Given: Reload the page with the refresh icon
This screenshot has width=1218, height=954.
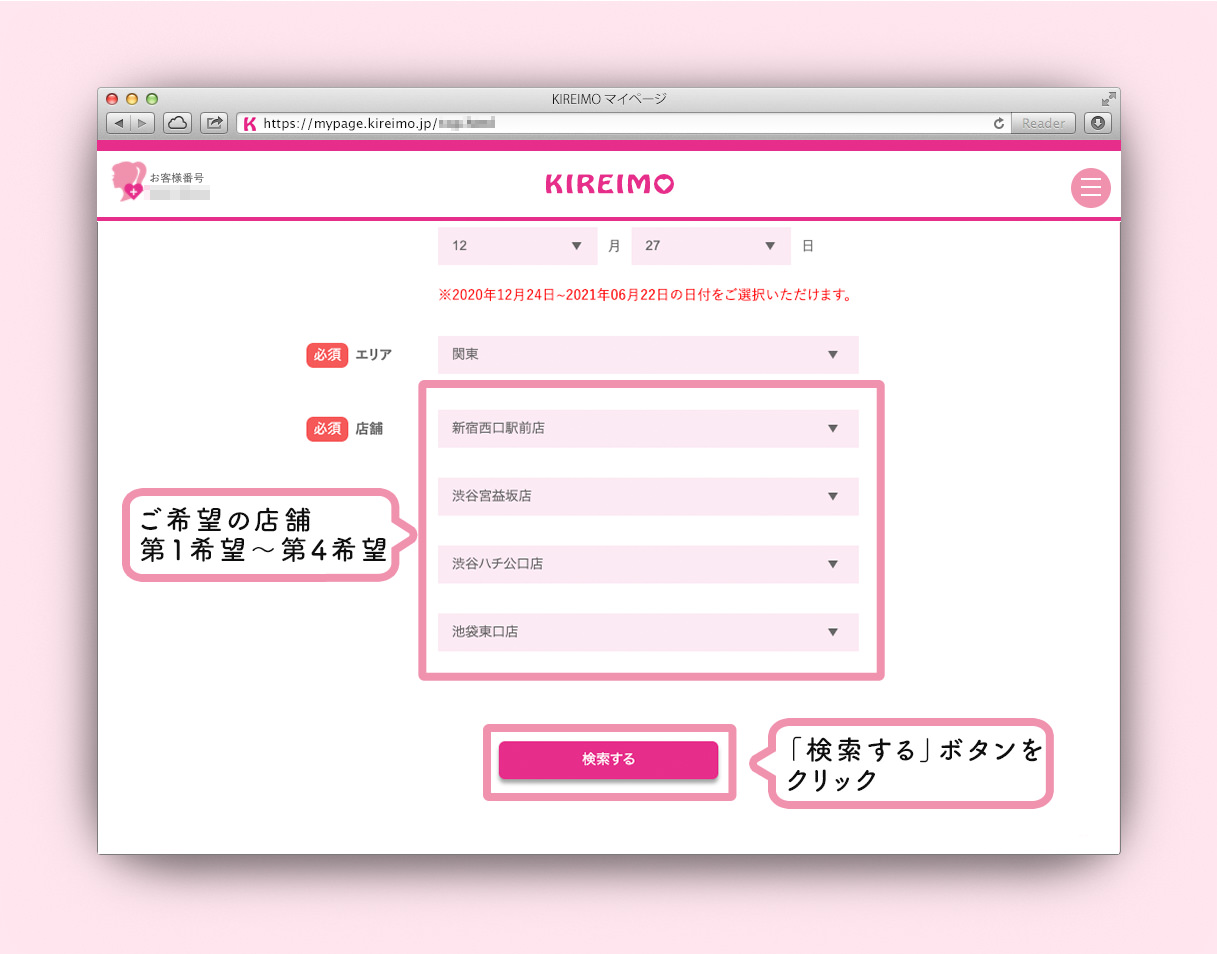Looking at the screenshot, I should pyautogui.click(x=998, y=123).
